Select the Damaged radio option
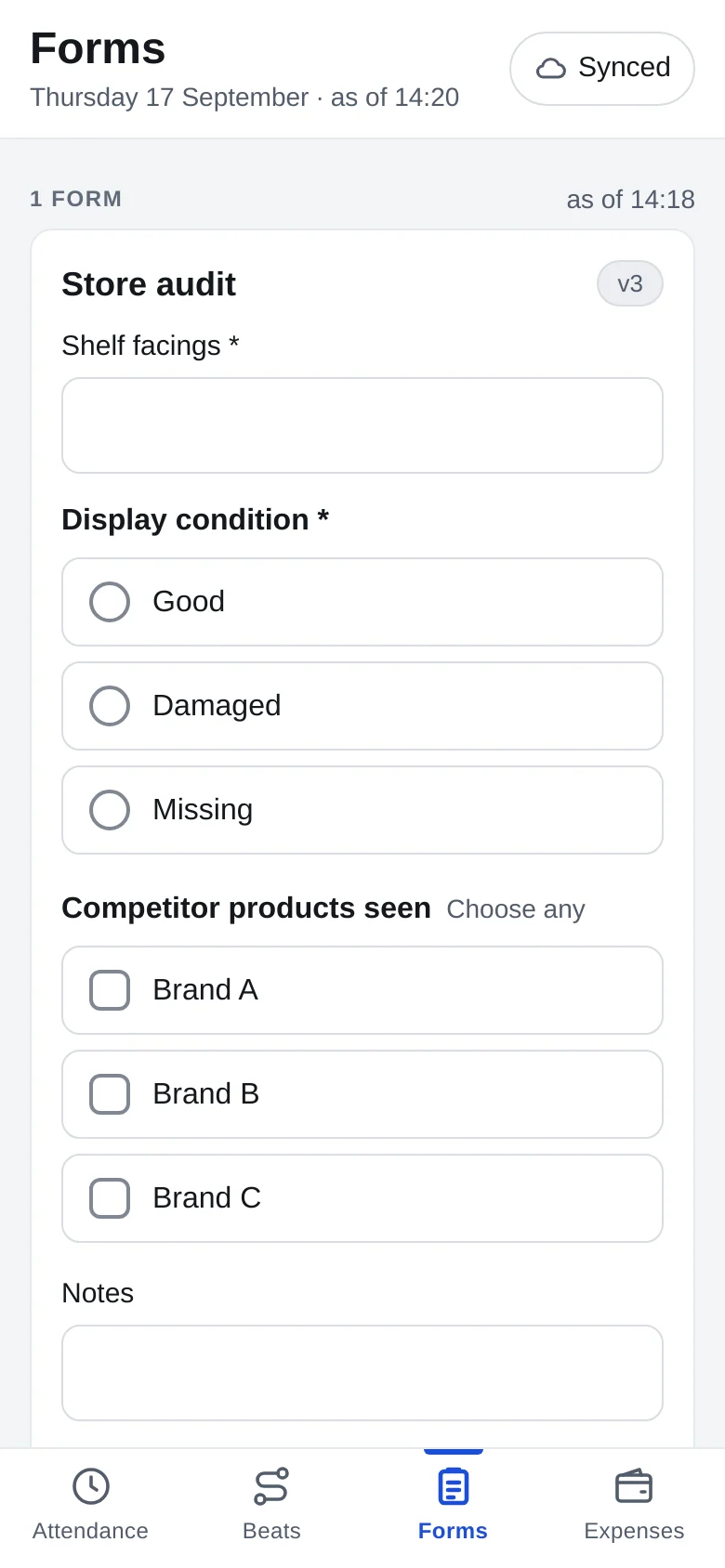 [x=362, y=706]
